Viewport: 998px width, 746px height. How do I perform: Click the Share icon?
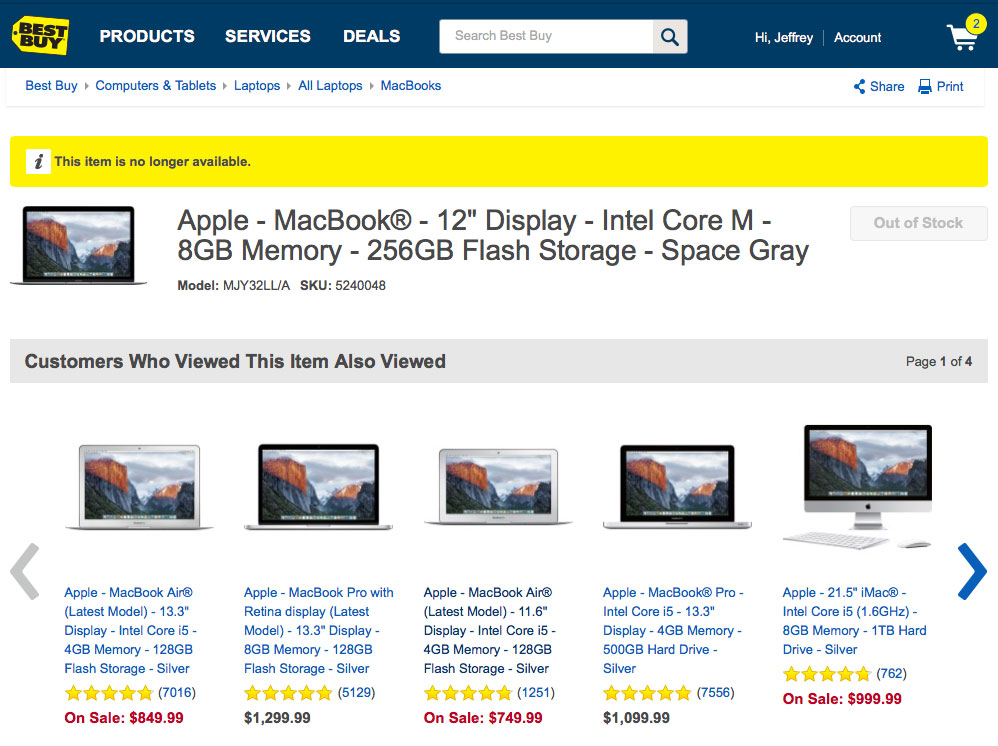click(x=860, y=87)
